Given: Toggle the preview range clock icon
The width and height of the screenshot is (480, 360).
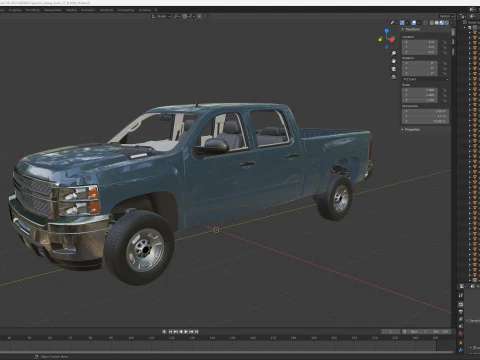Looking at the screenshot, I should point(404,332).
